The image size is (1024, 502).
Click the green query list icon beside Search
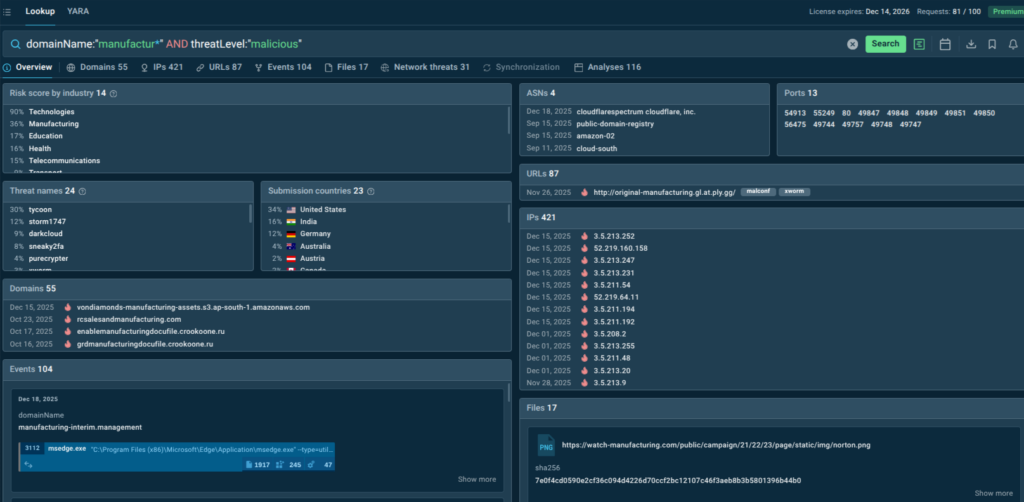(x=919, y=44)
